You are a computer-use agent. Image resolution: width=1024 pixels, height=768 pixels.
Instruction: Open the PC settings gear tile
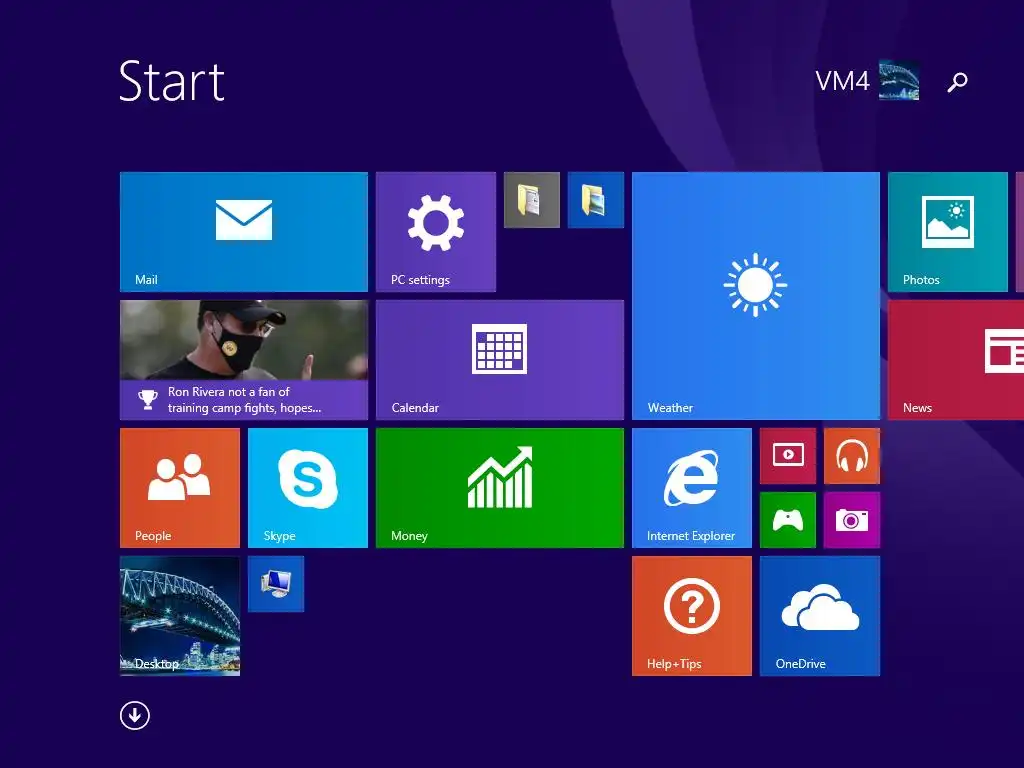436,232
